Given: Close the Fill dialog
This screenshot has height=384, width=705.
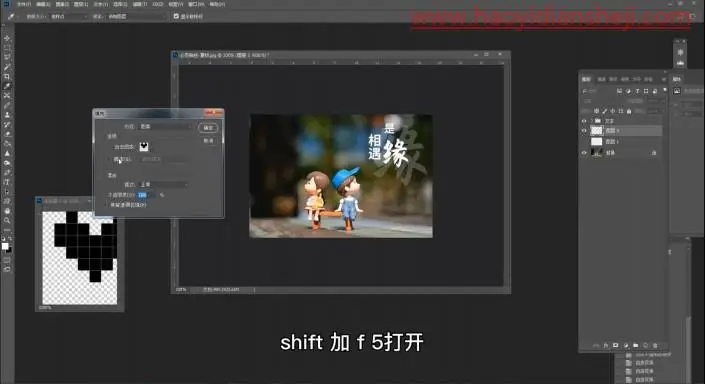Looking at the screenshot, I should 214,113.
